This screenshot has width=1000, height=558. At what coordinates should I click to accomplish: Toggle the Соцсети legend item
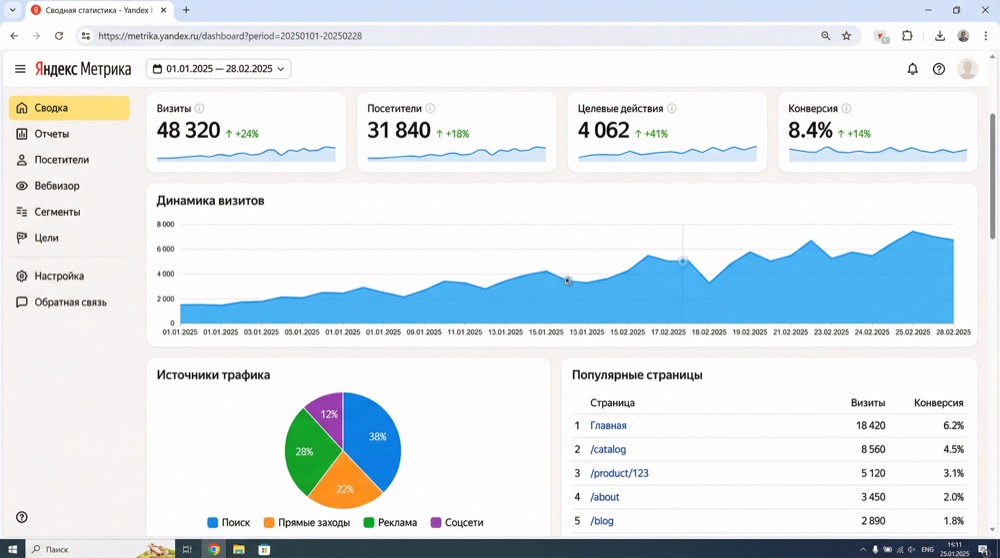(456, 522)
